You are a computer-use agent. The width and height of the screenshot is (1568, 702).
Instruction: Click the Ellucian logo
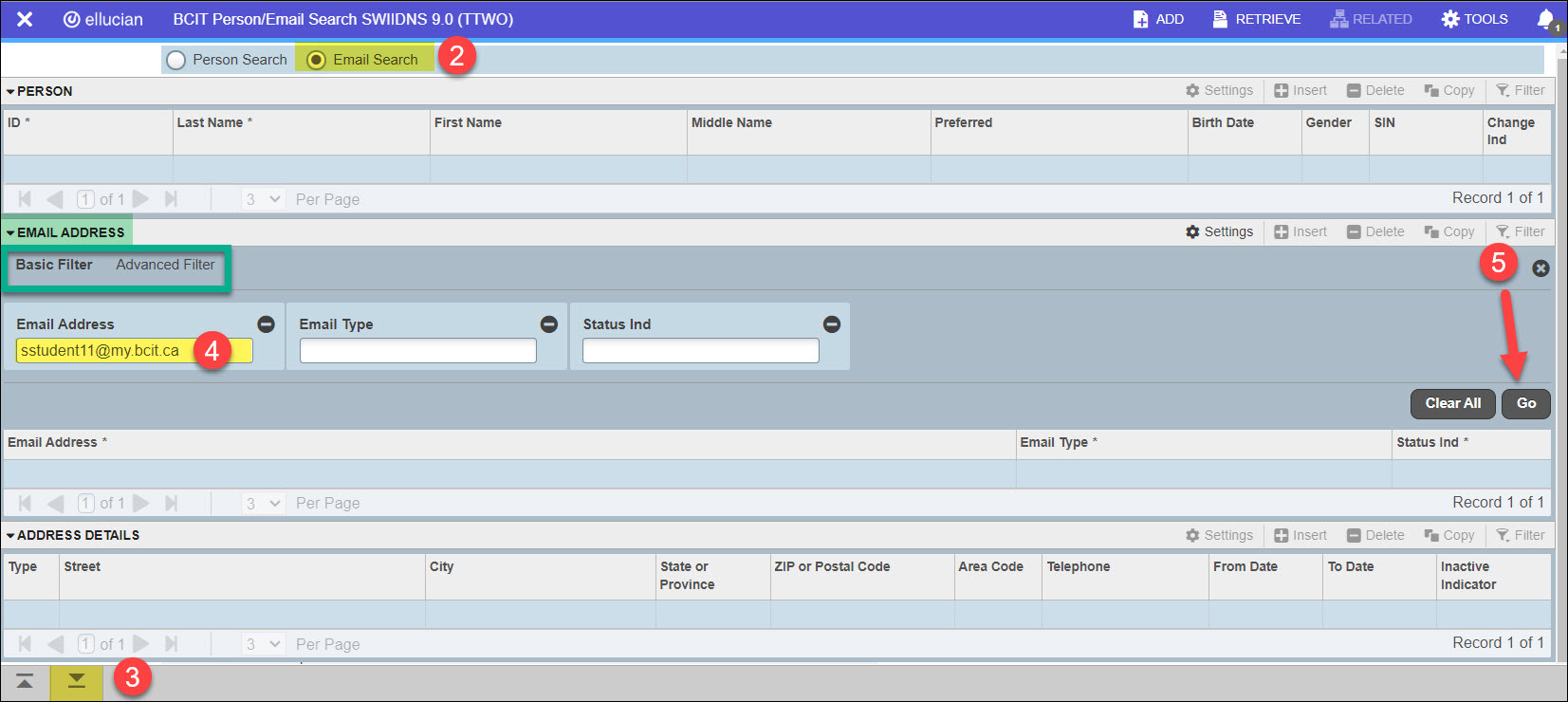102,19
